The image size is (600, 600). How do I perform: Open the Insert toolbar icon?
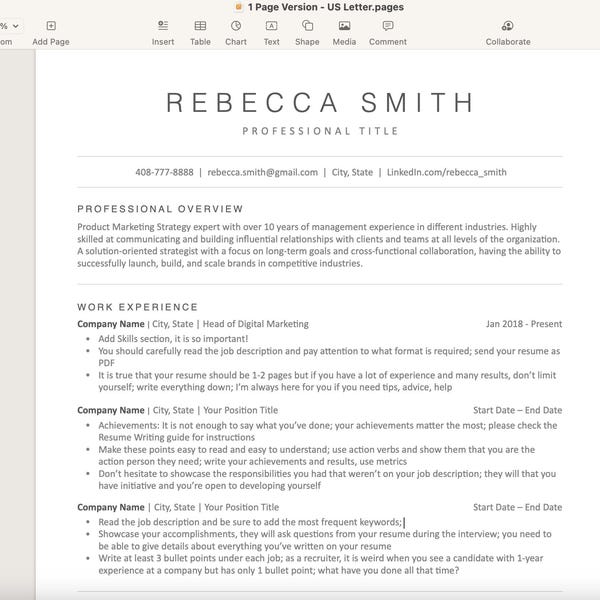pyautogui.click(x=163, y=26)
